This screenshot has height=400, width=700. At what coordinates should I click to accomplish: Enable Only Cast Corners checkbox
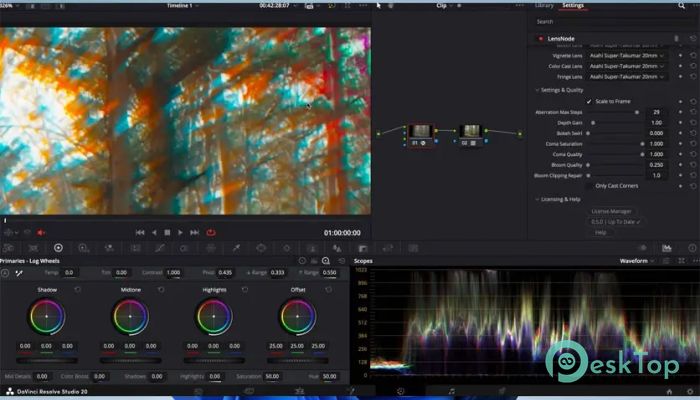tap(589, 186)
